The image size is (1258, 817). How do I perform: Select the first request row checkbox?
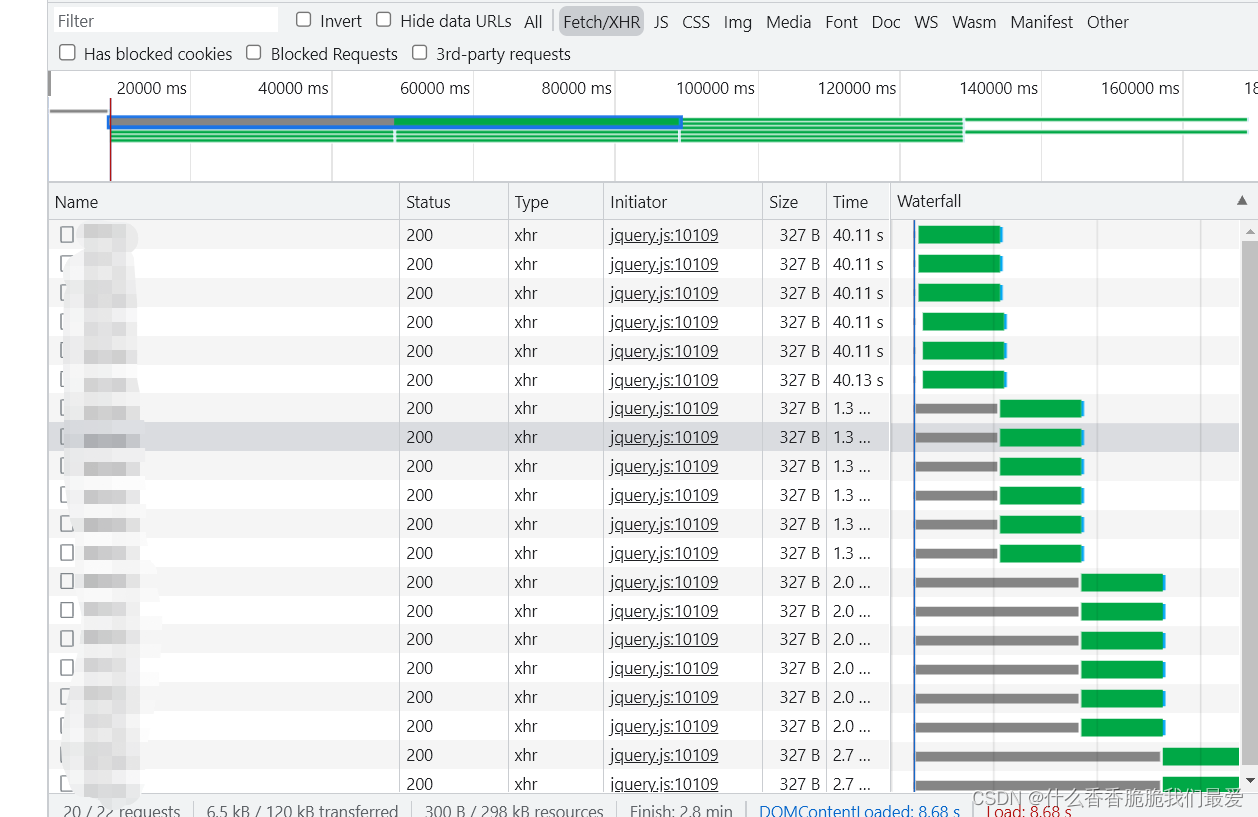(x=67, y=235)
